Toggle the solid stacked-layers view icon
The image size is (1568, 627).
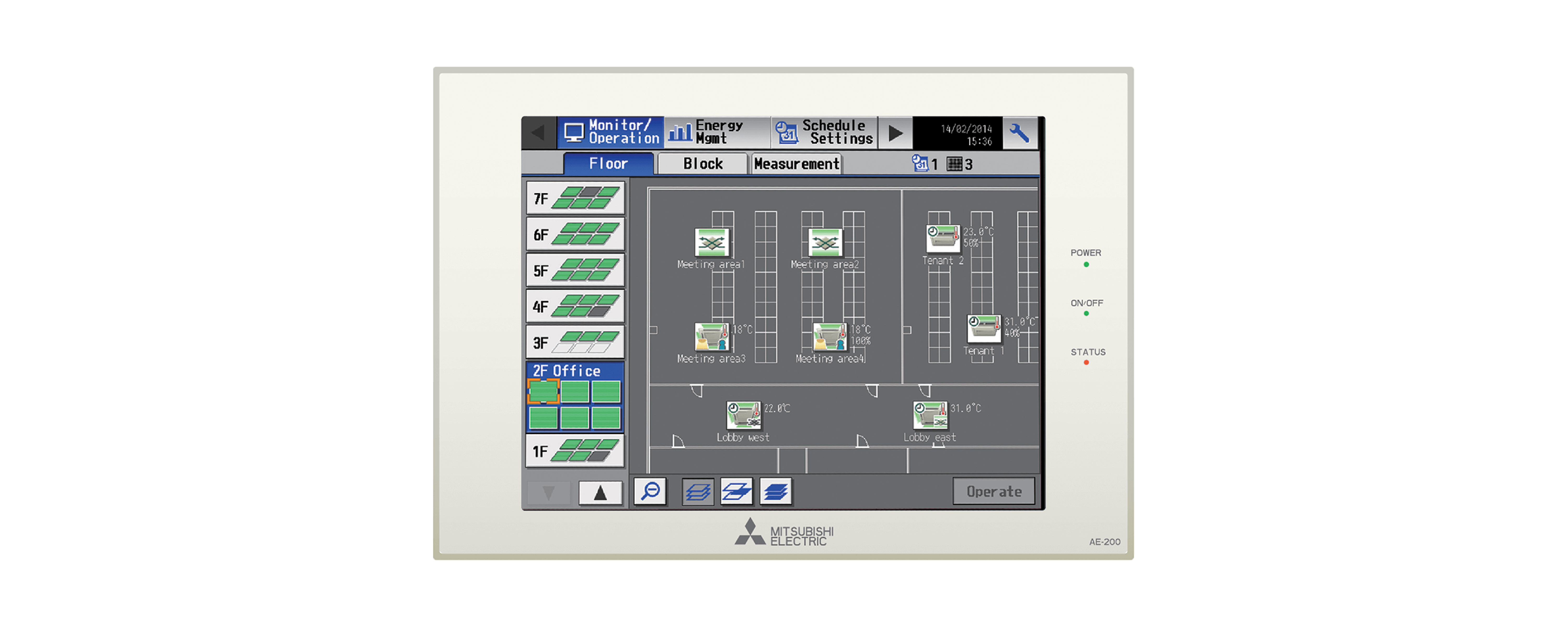(x=775, y=491)
